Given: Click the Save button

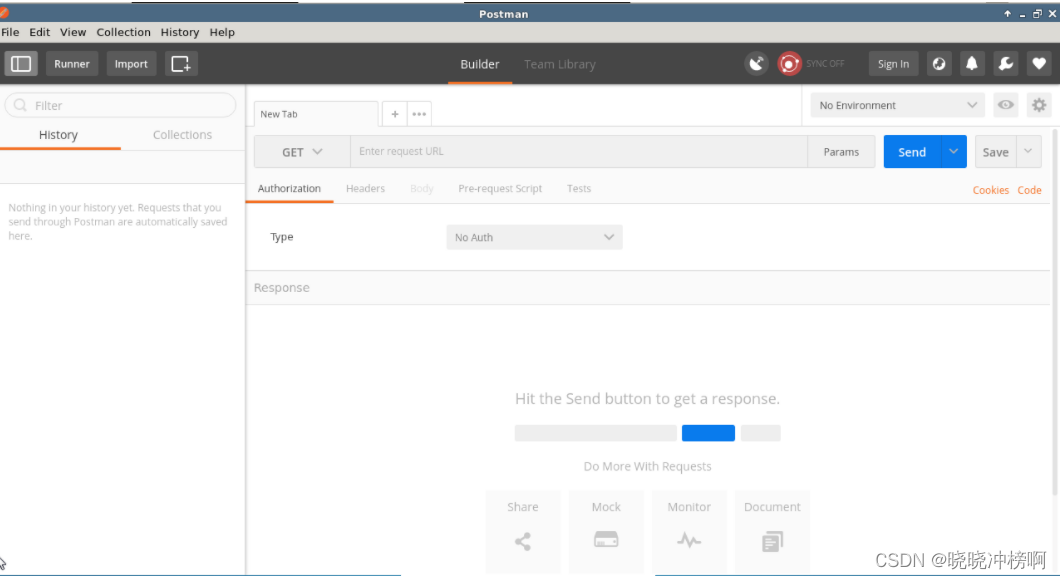Looking at the screenshot, I should (996, 152).
